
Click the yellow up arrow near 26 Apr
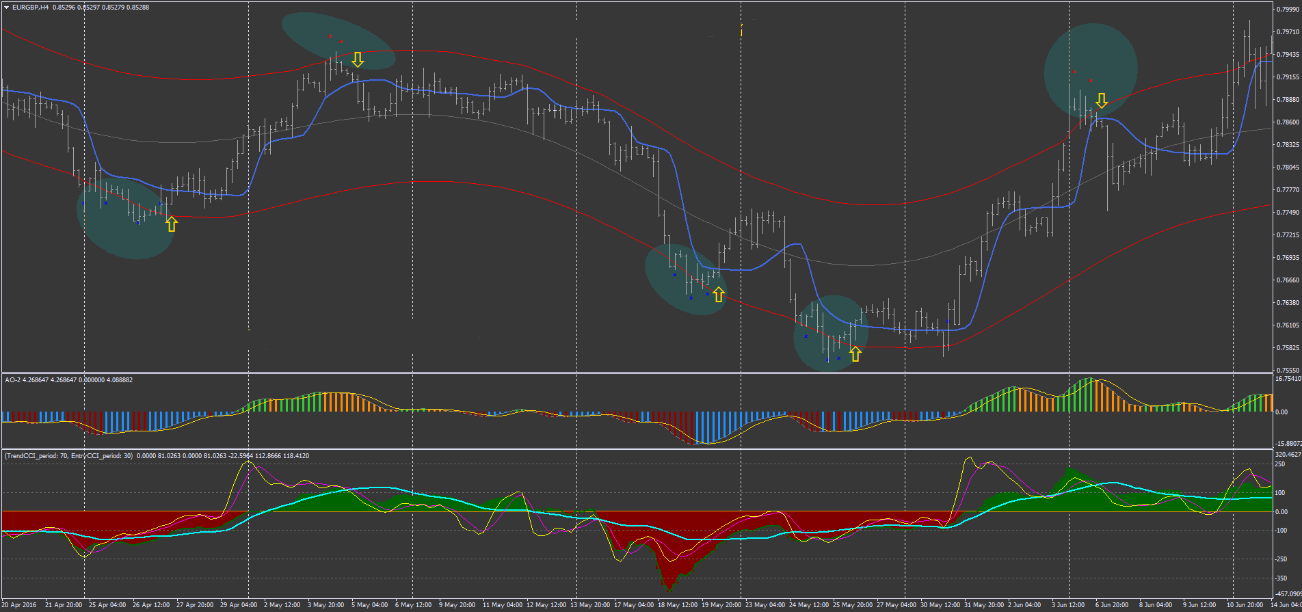171,224
